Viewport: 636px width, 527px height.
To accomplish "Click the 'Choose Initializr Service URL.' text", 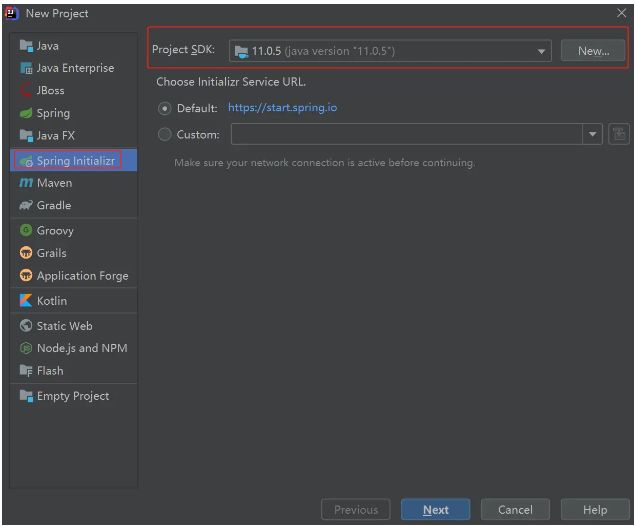I will (231, 82).
